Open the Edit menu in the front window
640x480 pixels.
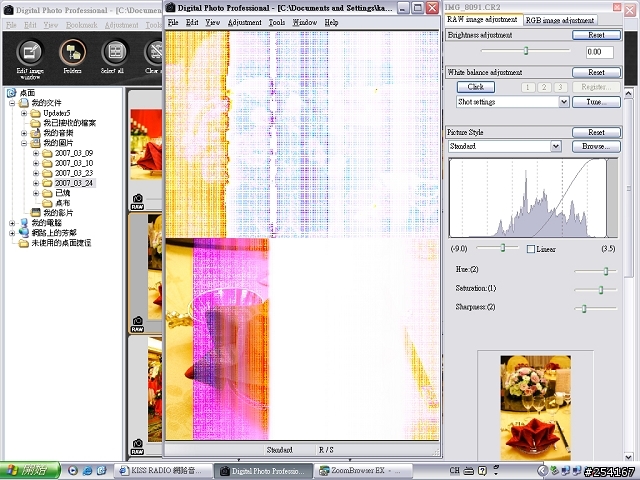coord(192,22)
